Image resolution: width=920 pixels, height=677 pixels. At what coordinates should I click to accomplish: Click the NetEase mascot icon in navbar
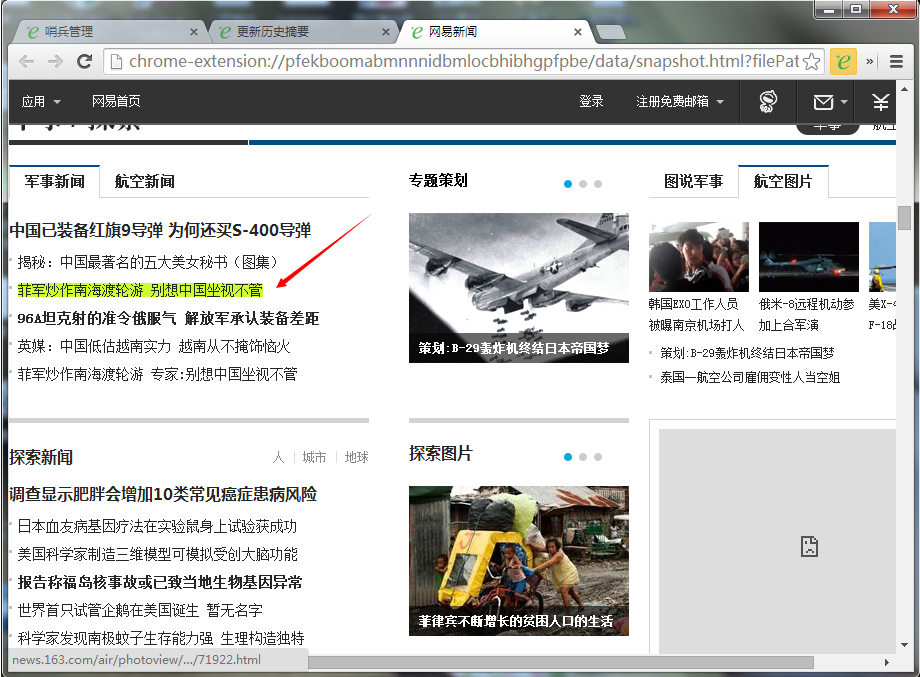768,101
